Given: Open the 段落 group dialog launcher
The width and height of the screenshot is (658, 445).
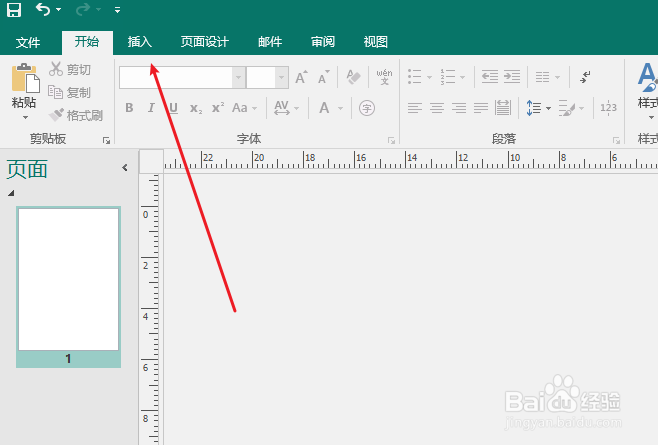Looking at the screenshot, I should point(616,141).
